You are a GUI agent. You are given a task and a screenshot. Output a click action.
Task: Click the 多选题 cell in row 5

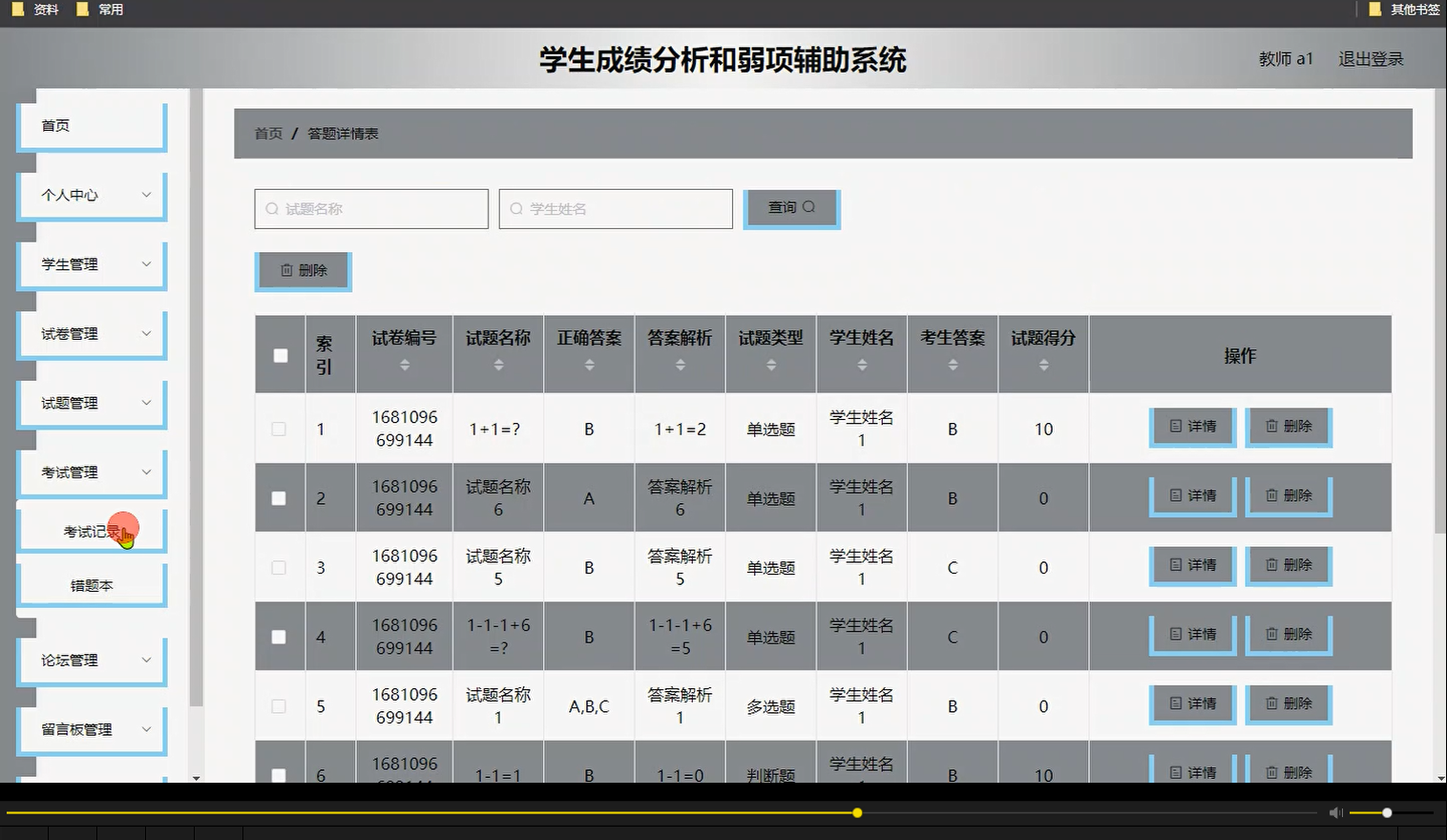point(771,706)
